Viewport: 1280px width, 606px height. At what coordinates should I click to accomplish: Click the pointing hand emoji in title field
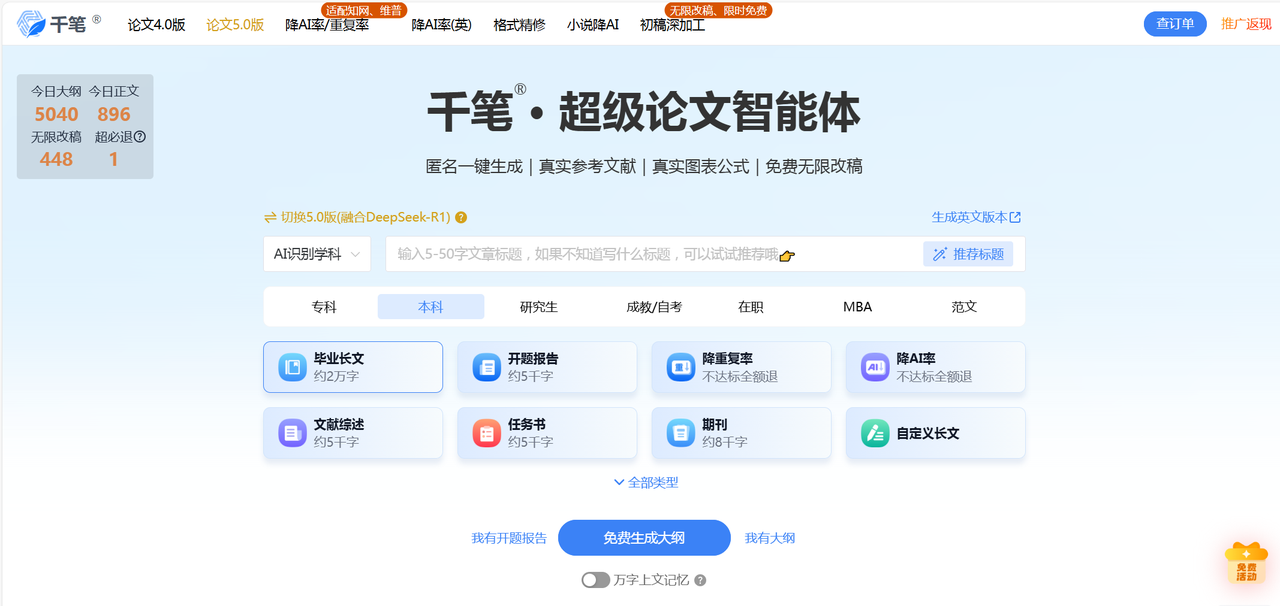pyautogui.click(x=787, y=255)
